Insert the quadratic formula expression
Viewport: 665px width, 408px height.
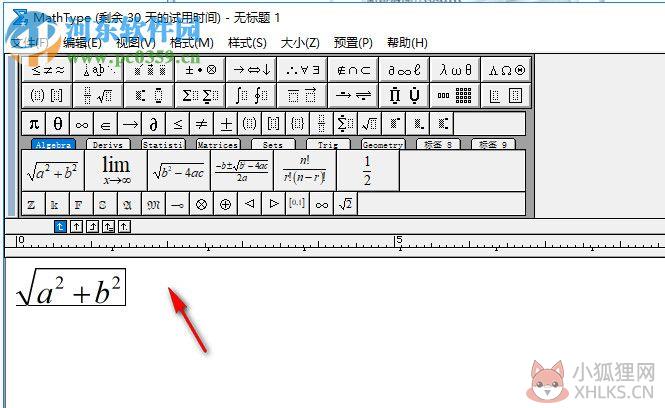242,170
